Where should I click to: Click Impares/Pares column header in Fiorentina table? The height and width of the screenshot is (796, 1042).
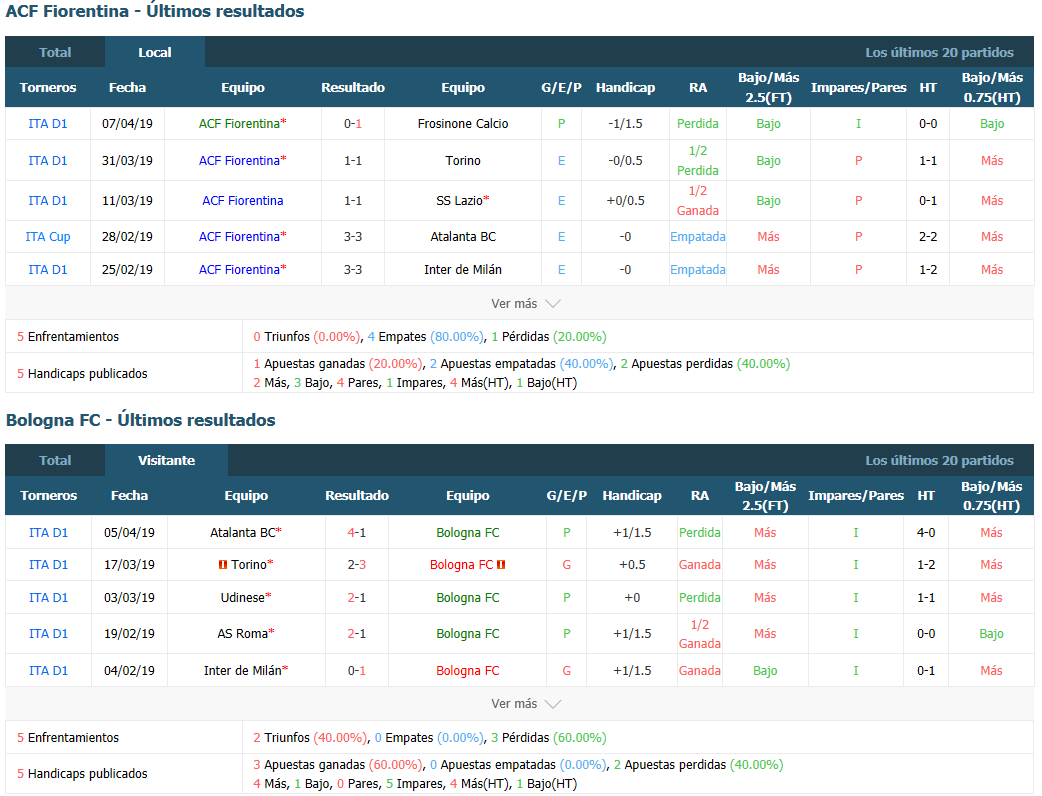[859, 88]
